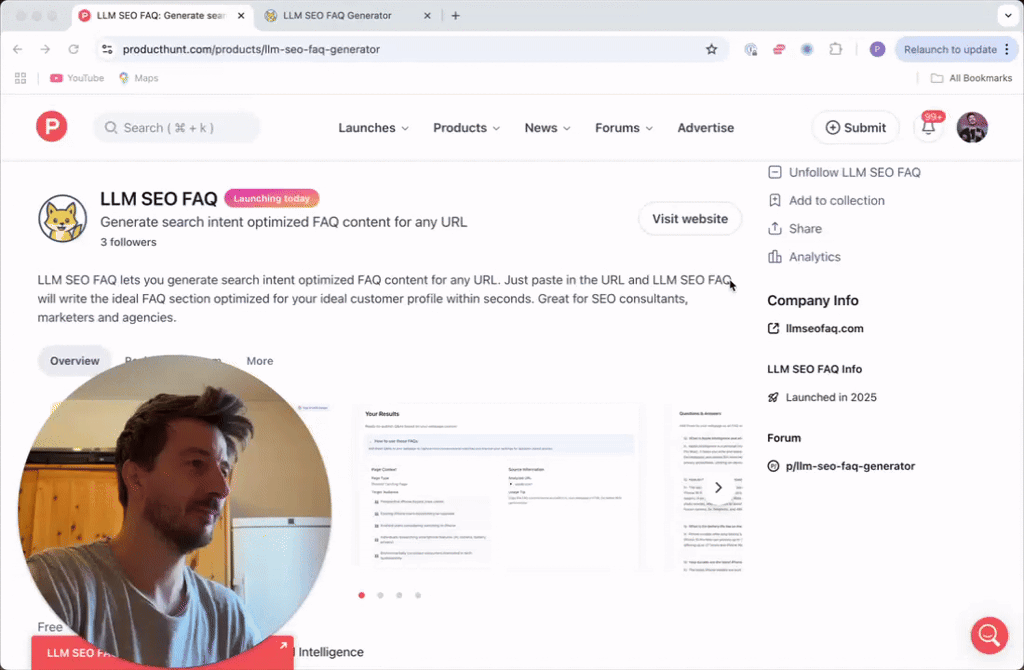Click Share in the sidebar

point(795,229)
